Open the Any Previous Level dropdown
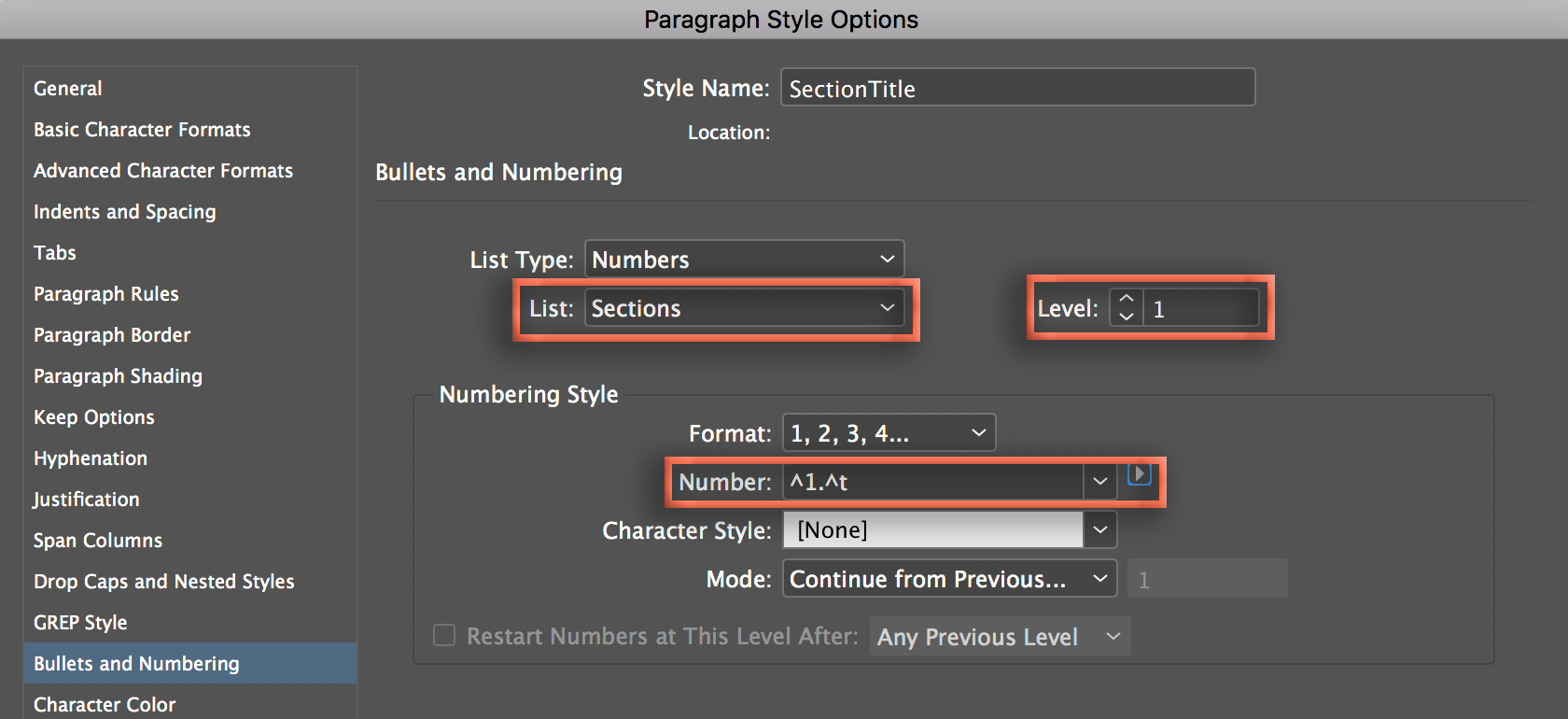1568x719 pixels. 999,637
